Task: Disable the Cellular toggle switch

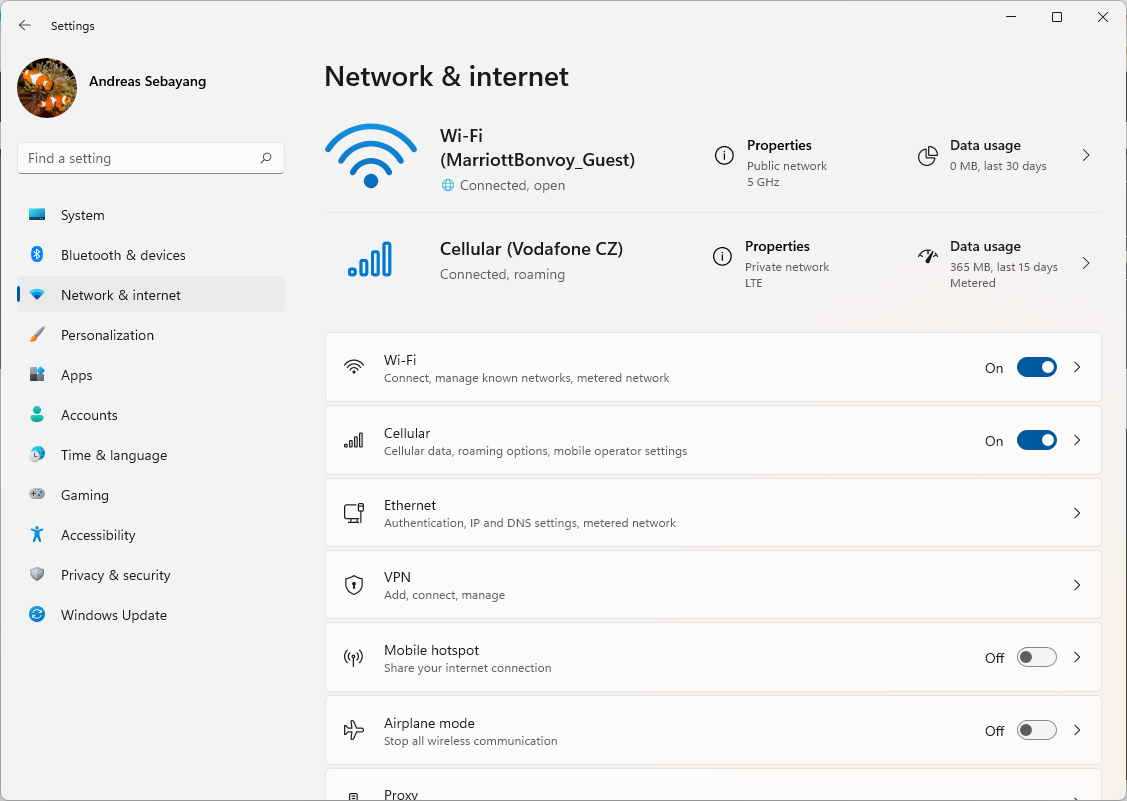Action: click(x=1036, y=440)
